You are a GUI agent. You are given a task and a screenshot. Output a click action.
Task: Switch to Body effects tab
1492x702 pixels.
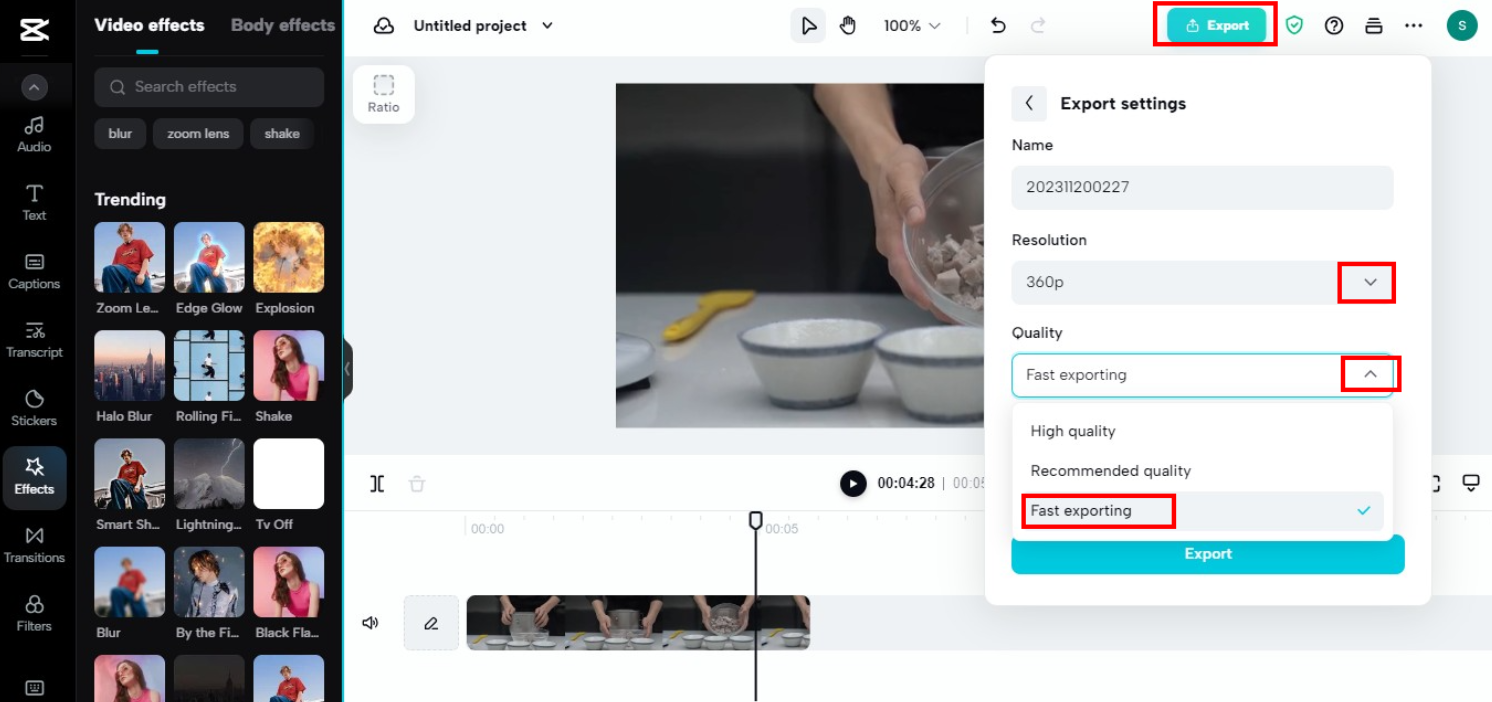click(282, 25)
